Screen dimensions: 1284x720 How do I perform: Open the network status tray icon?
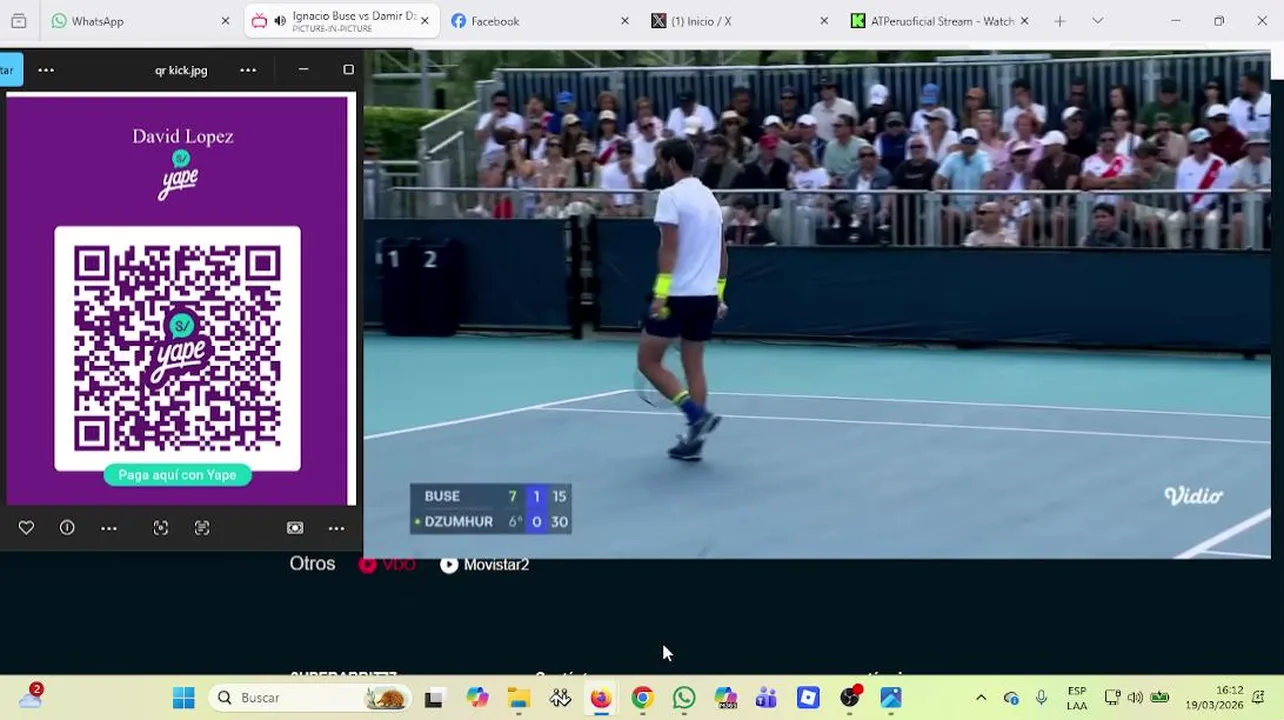[1112, 698]
